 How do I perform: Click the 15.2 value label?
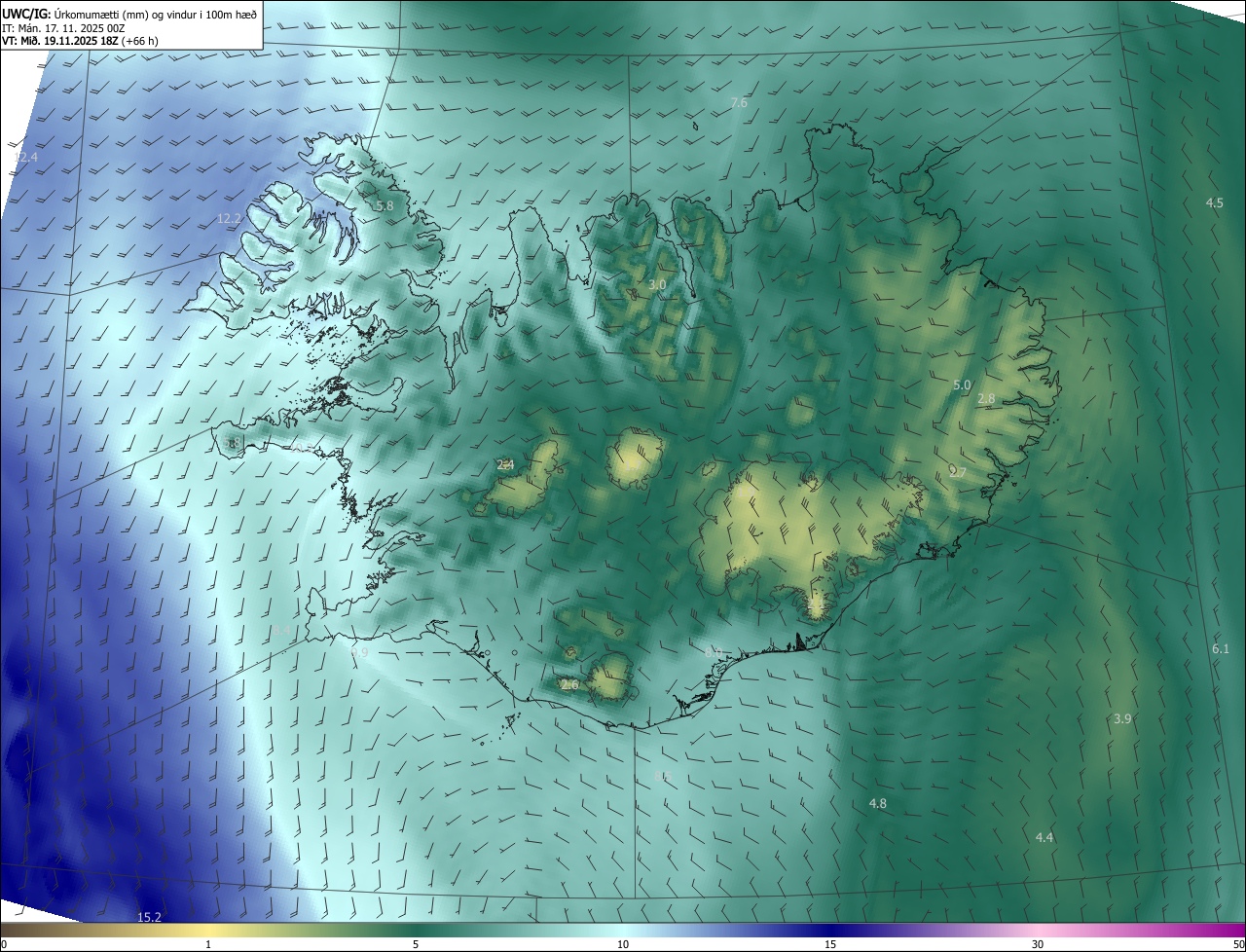(x=149, y=917)
